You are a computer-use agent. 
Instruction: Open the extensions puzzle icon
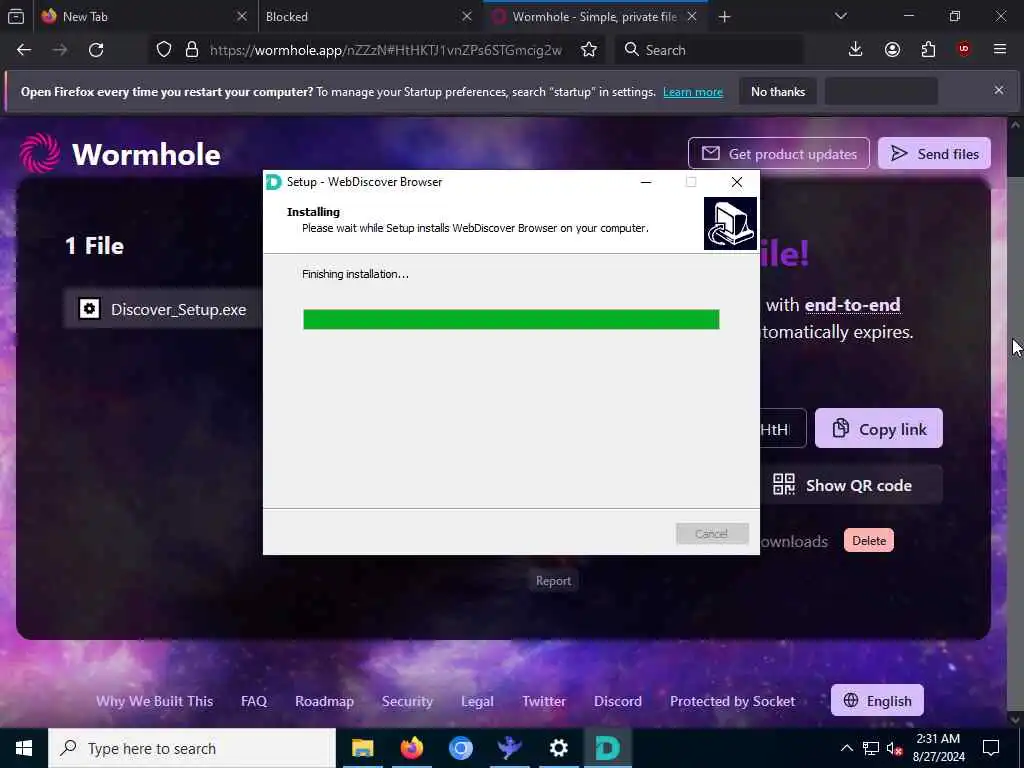[928, 50]
